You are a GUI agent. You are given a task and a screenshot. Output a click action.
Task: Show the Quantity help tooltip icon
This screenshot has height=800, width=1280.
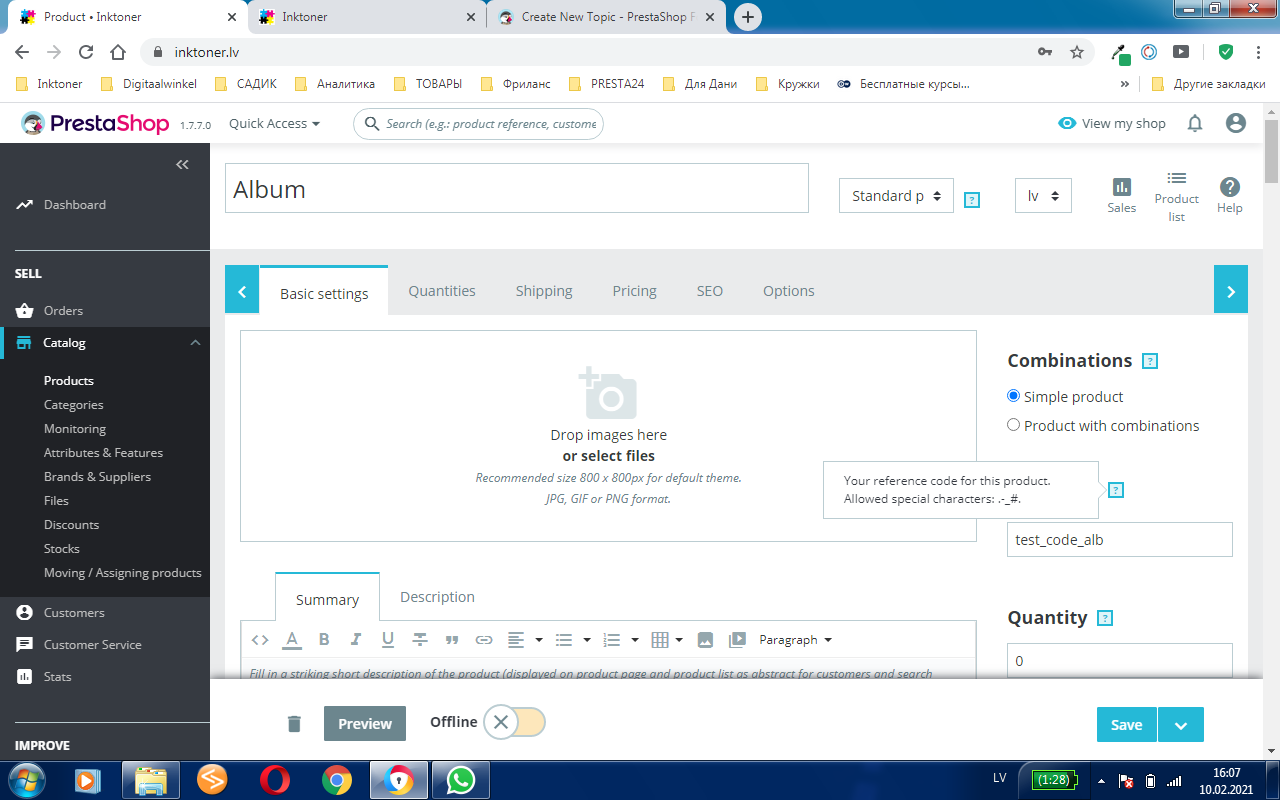tap(1105, 618)
